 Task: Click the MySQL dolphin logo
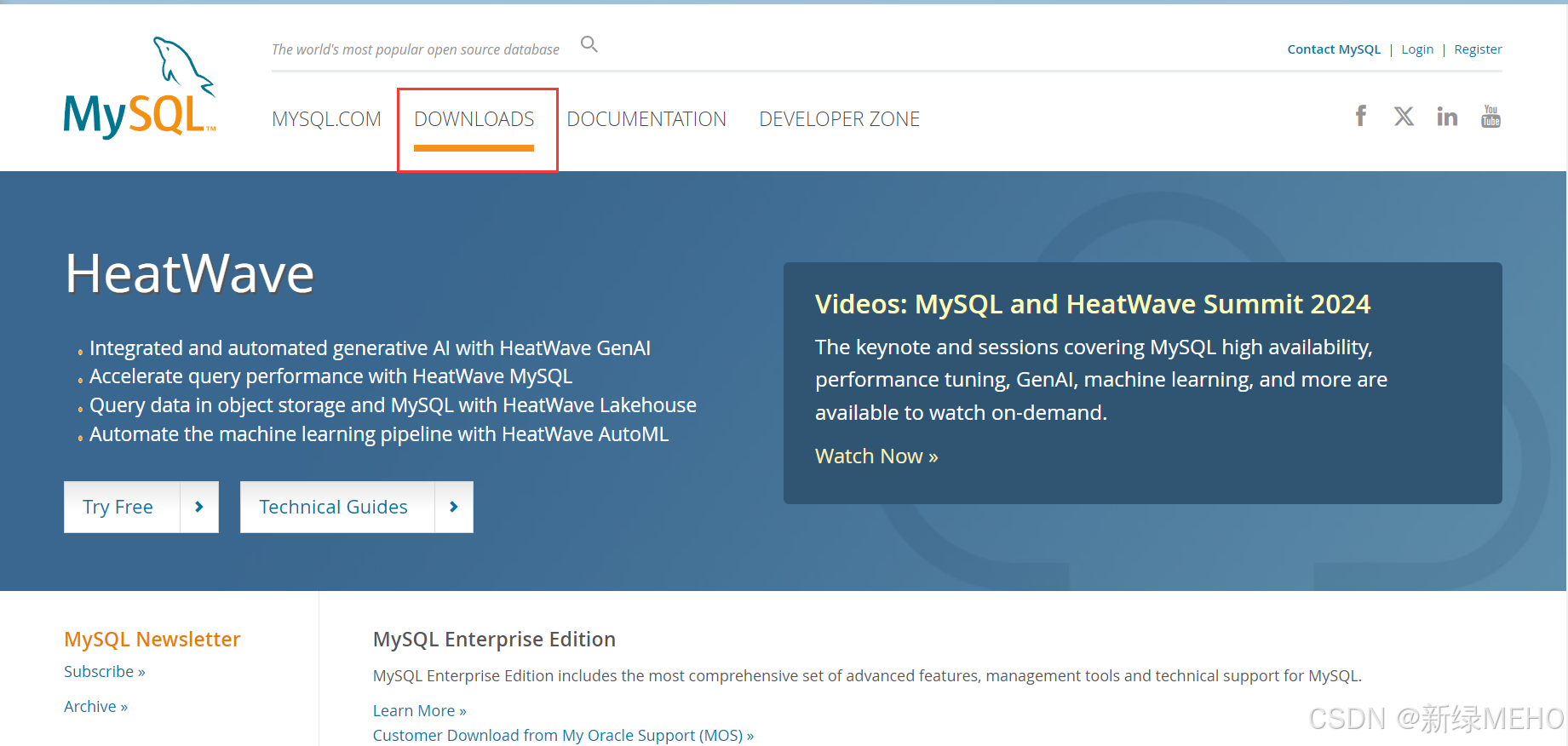tap(140, 88)
